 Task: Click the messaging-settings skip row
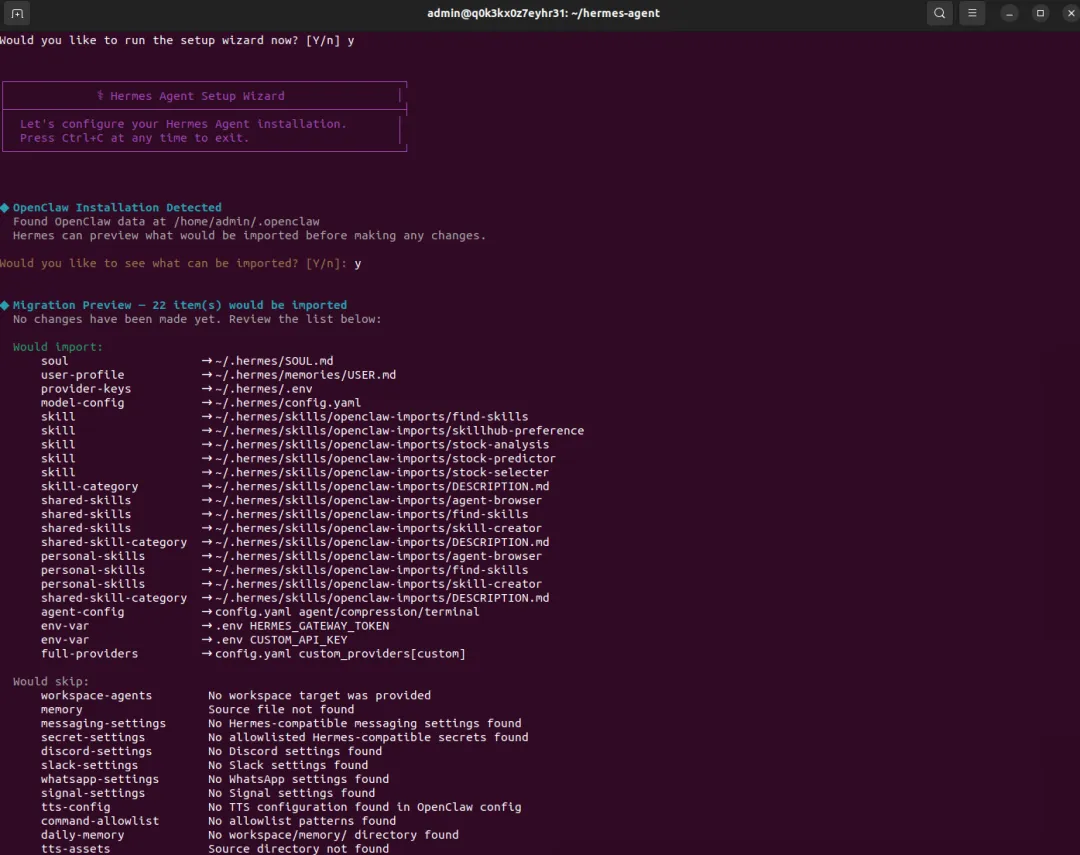pos(281,723)
